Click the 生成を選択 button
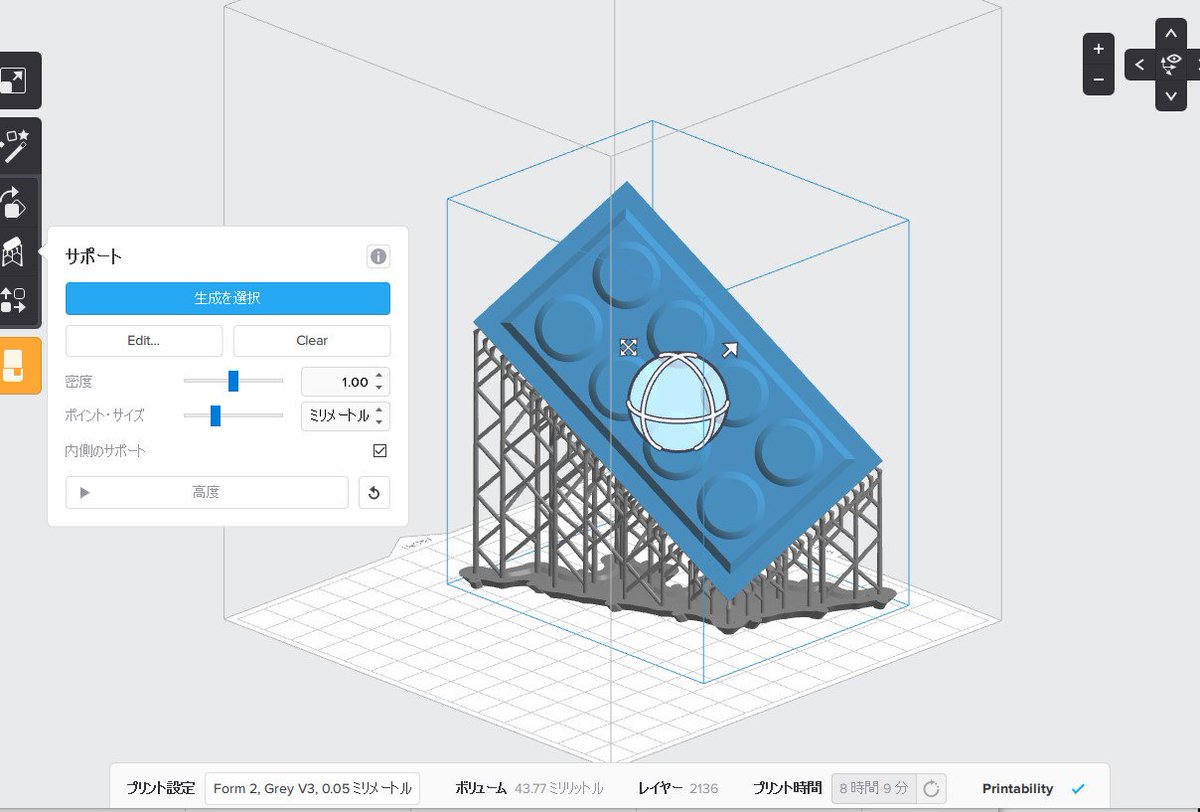Screen dimensions: 1200x812 tap(228, 298)
